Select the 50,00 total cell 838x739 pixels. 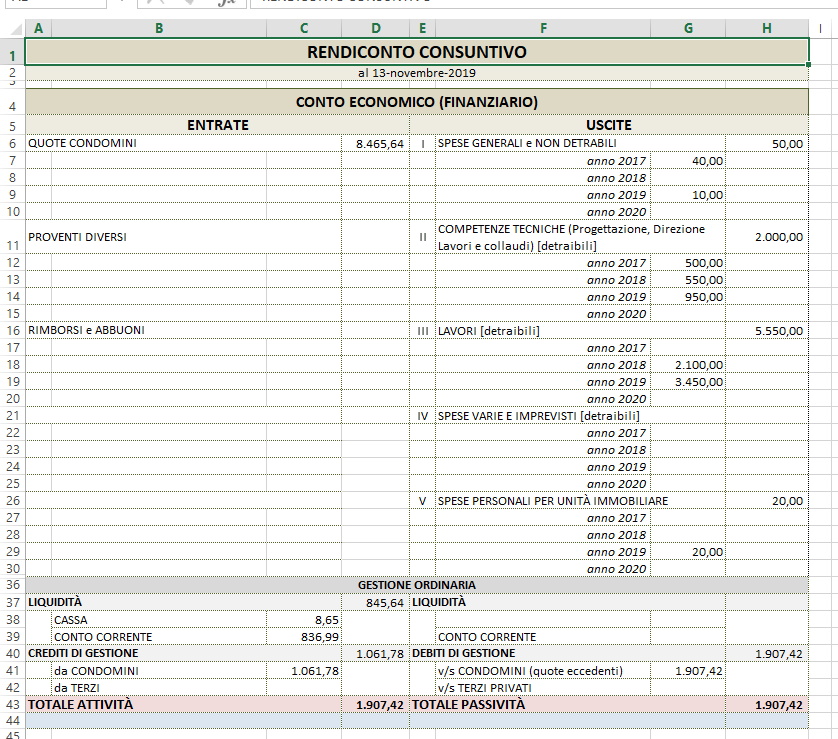pos(767,143)
